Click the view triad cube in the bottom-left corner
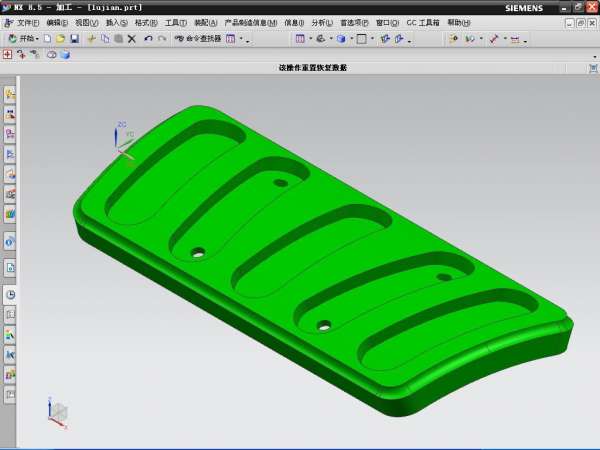The width and height of the screenshot is (600, 450). pos(57,410)
